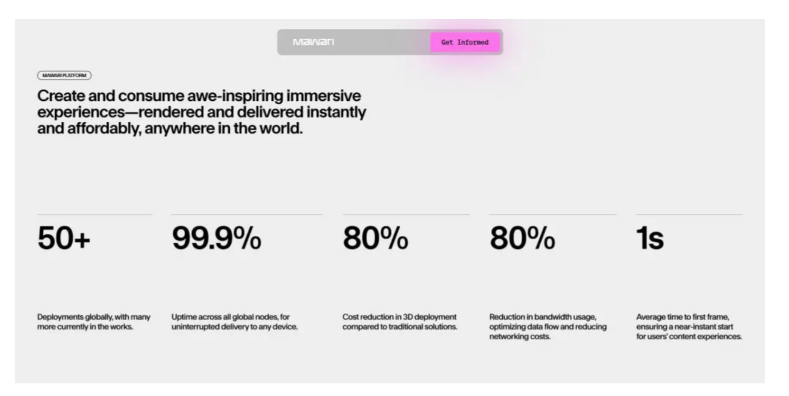Click the divider line above 1s
Image resolution: width=789 pixels, height=396 pixels.
689,214
